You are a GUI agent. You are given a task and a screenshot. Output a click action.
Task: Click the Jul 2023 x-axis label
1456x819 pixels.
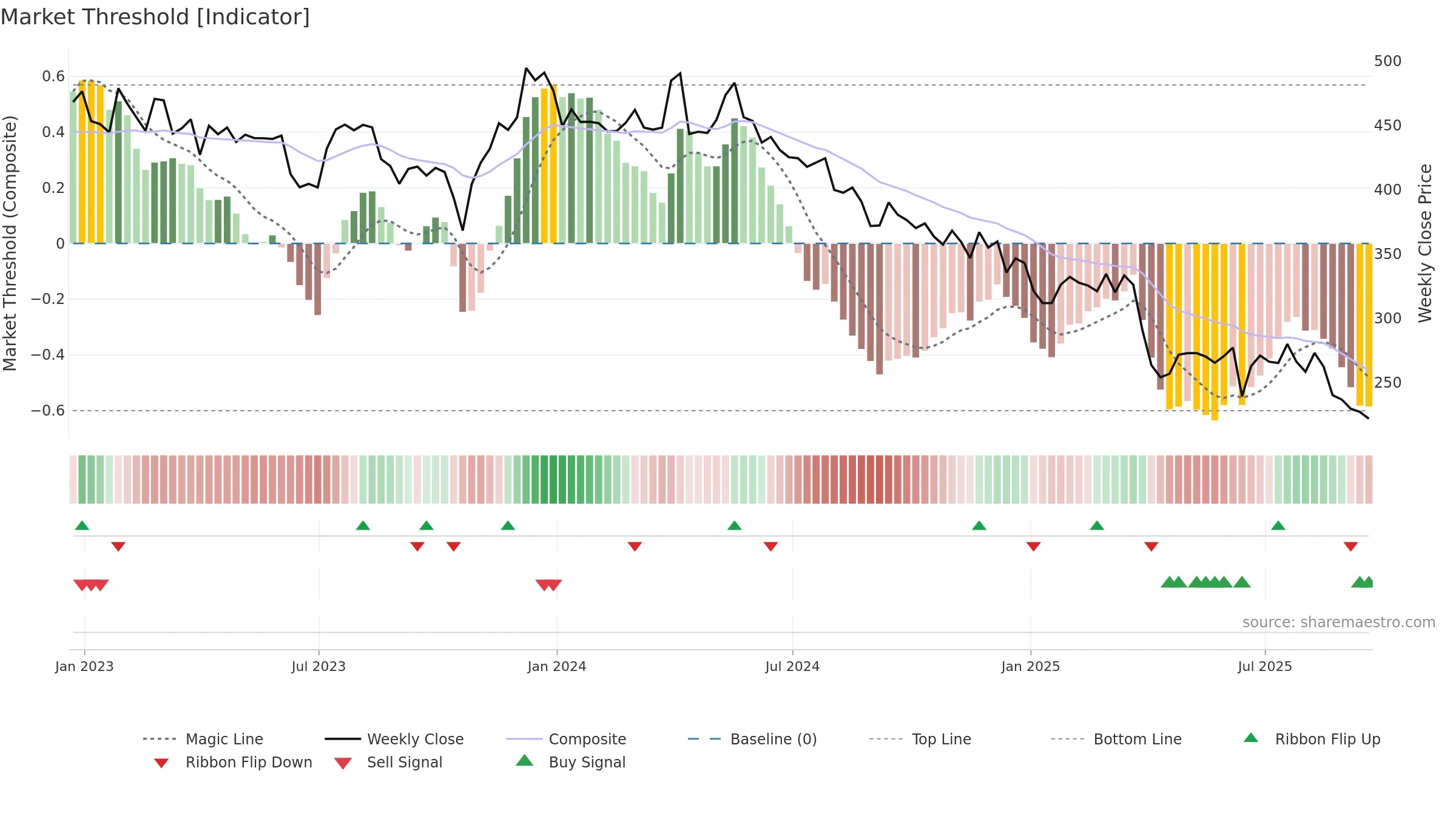(x=318, y=667)
